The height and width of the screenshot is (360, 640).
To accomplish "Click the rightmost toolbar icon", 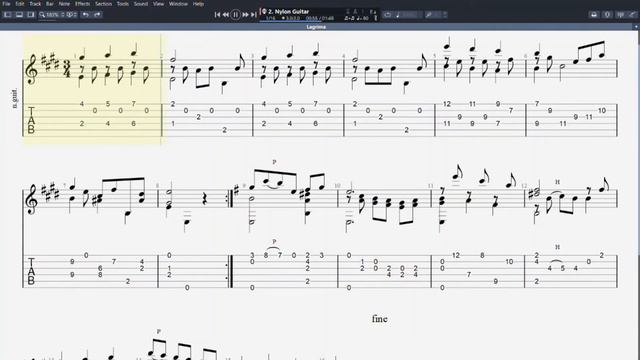I will [632, 15].
